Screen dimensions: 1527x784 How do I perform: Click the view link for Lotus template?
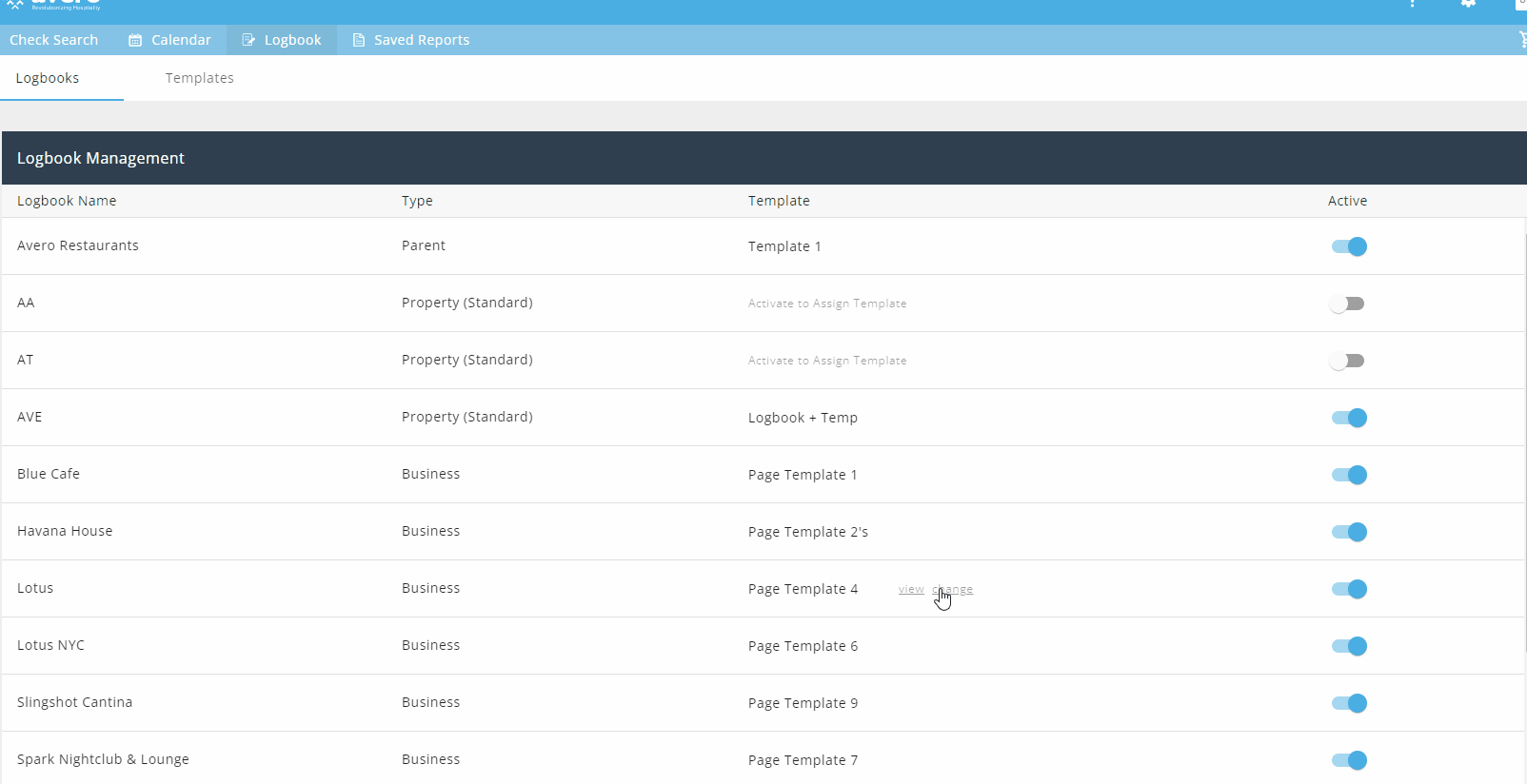[x=911, y=589]
